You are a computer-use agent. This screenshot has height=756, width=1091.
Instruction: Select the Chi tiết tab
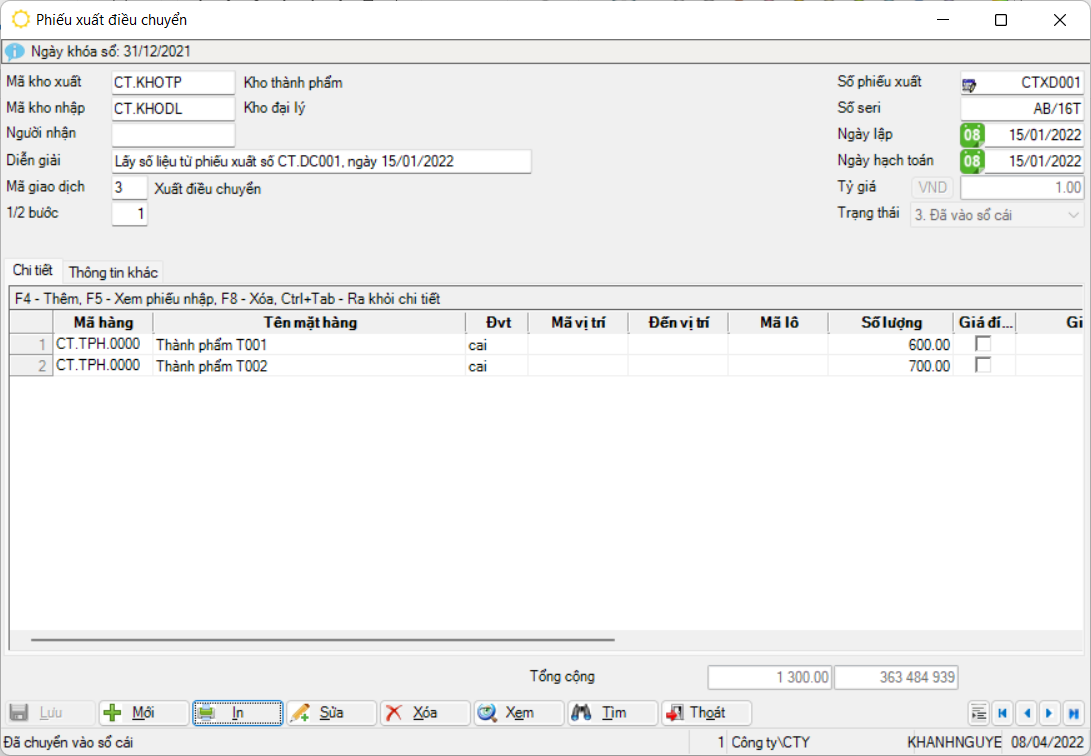coord(32,271)
